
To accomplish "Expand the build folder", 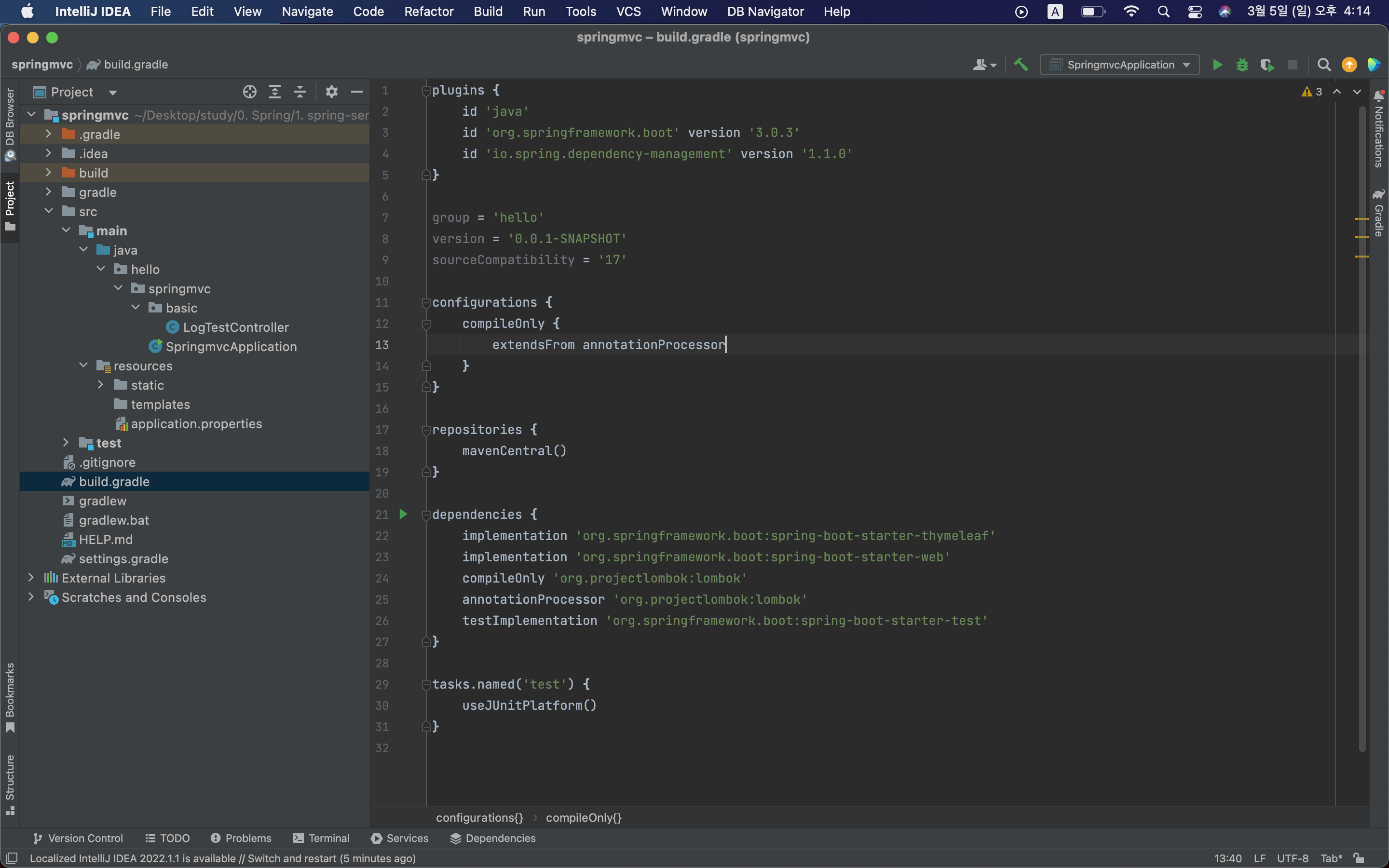I will point(48,172).
